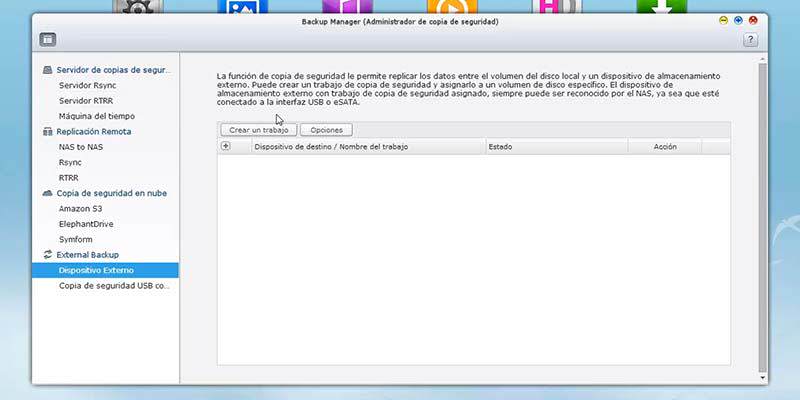The image size is (800, 400).
Task: Open Máquina del tiempo item
Action: (x=97, y=116)
